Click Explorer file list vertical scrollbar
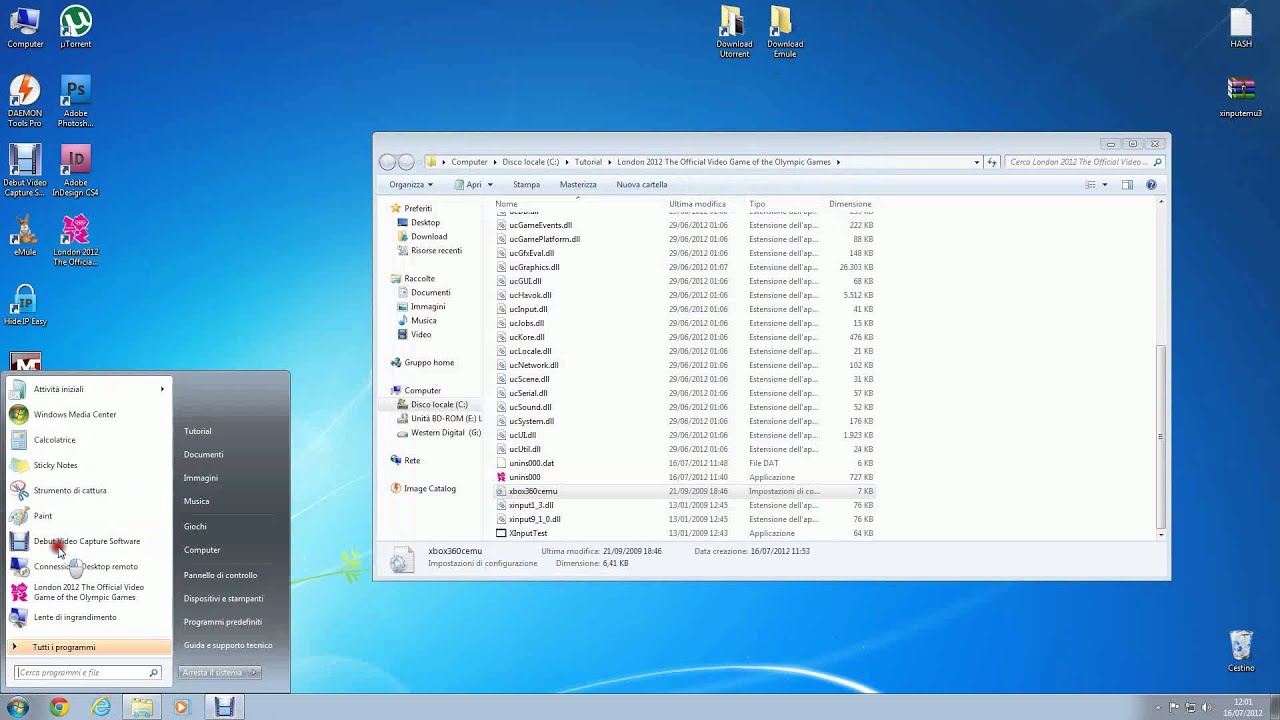Image resolution: width=1280 pixels, height=720 pixels. [1161, 438]
